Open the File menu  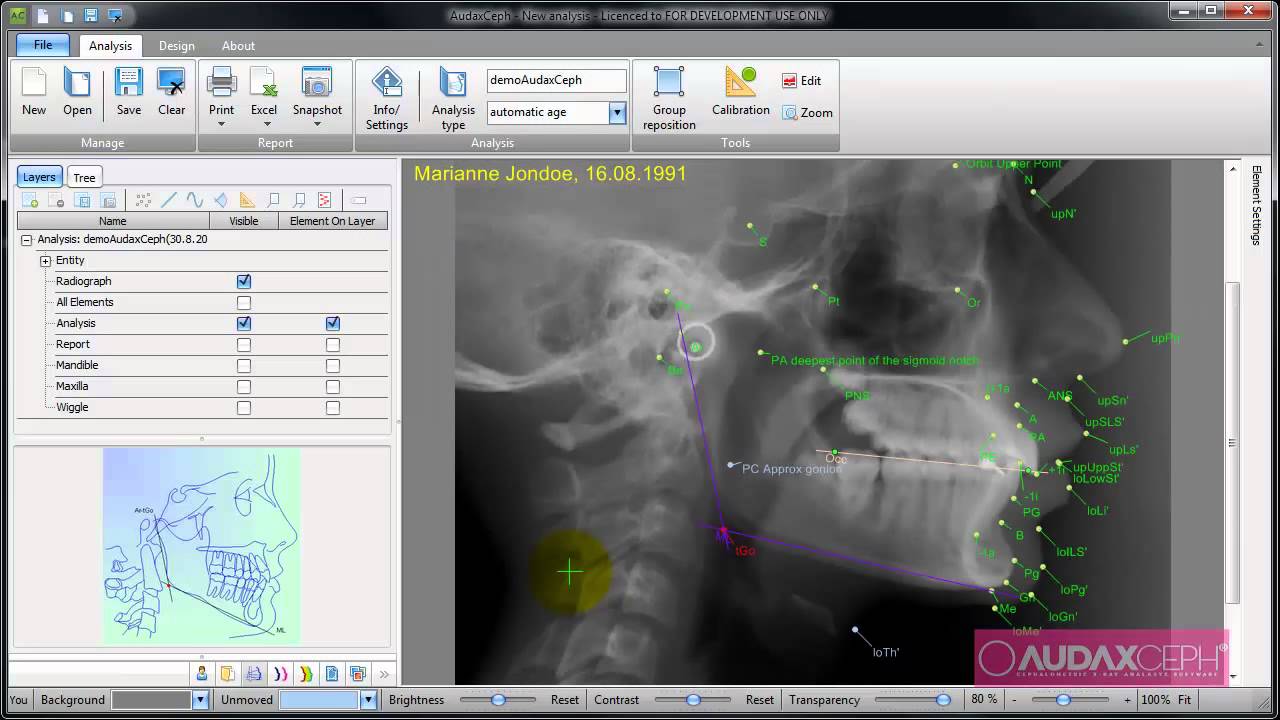[x=43, y=45]
